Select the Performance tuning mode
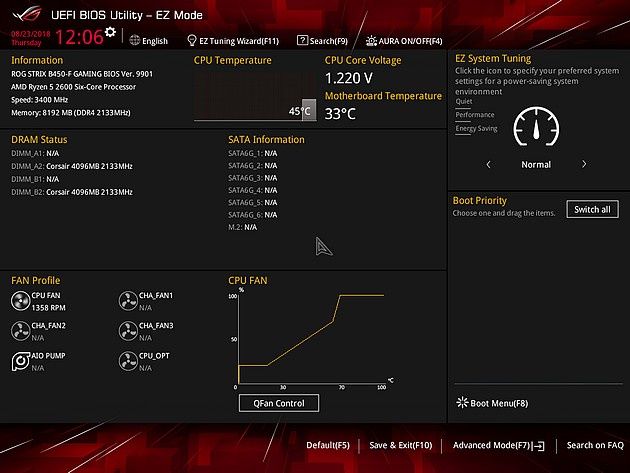This screenshot has height=473, width=630. (x=475, y=115)
